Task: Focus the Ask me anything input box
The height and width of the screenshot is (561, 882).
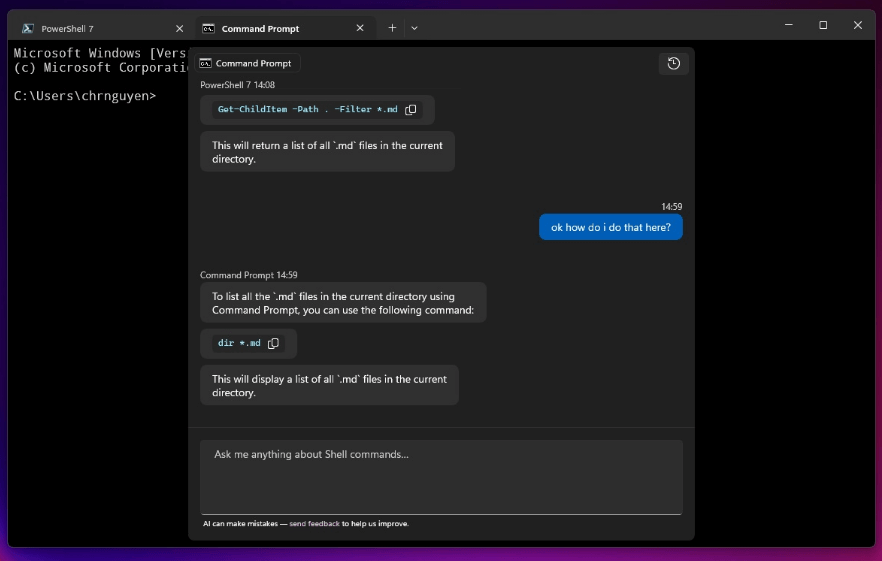Action: point(441,476)
